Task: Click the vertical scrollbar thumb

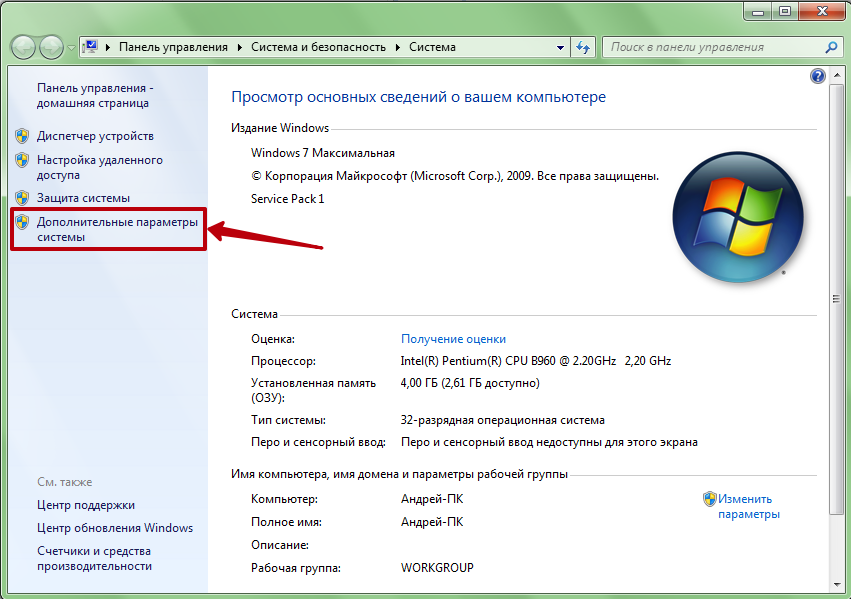Action: (836, 298)
